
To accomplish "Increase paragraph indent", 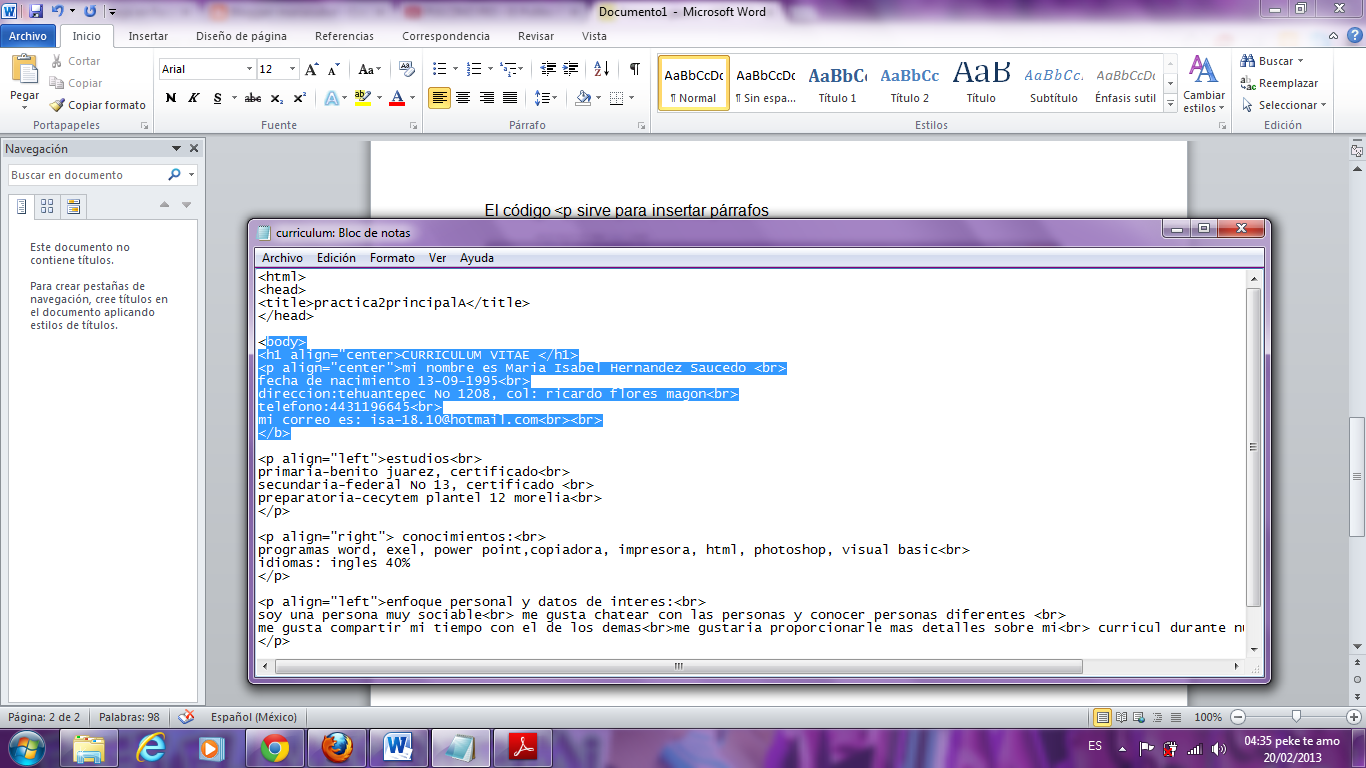I will pyautogui.click(x=570, y=69).
